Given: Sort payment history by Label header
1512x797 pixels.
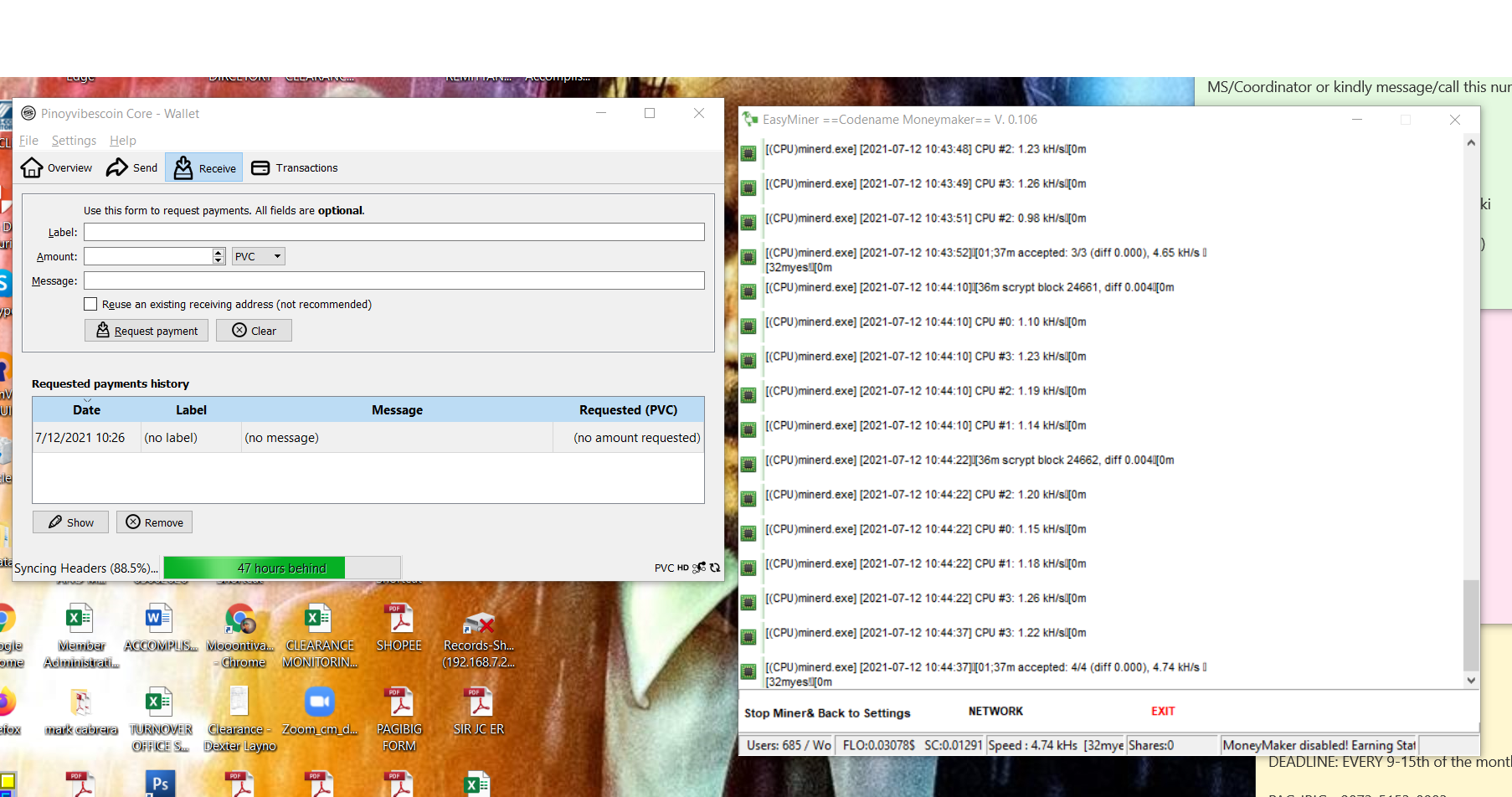Looking at the screenshot, I should point(191,410).
